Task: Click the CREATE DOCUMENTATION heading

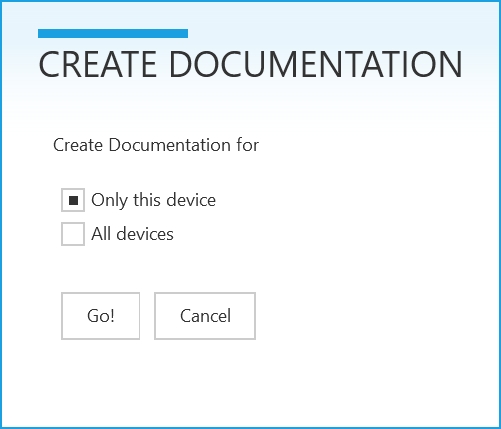Action: coord(250,64)
